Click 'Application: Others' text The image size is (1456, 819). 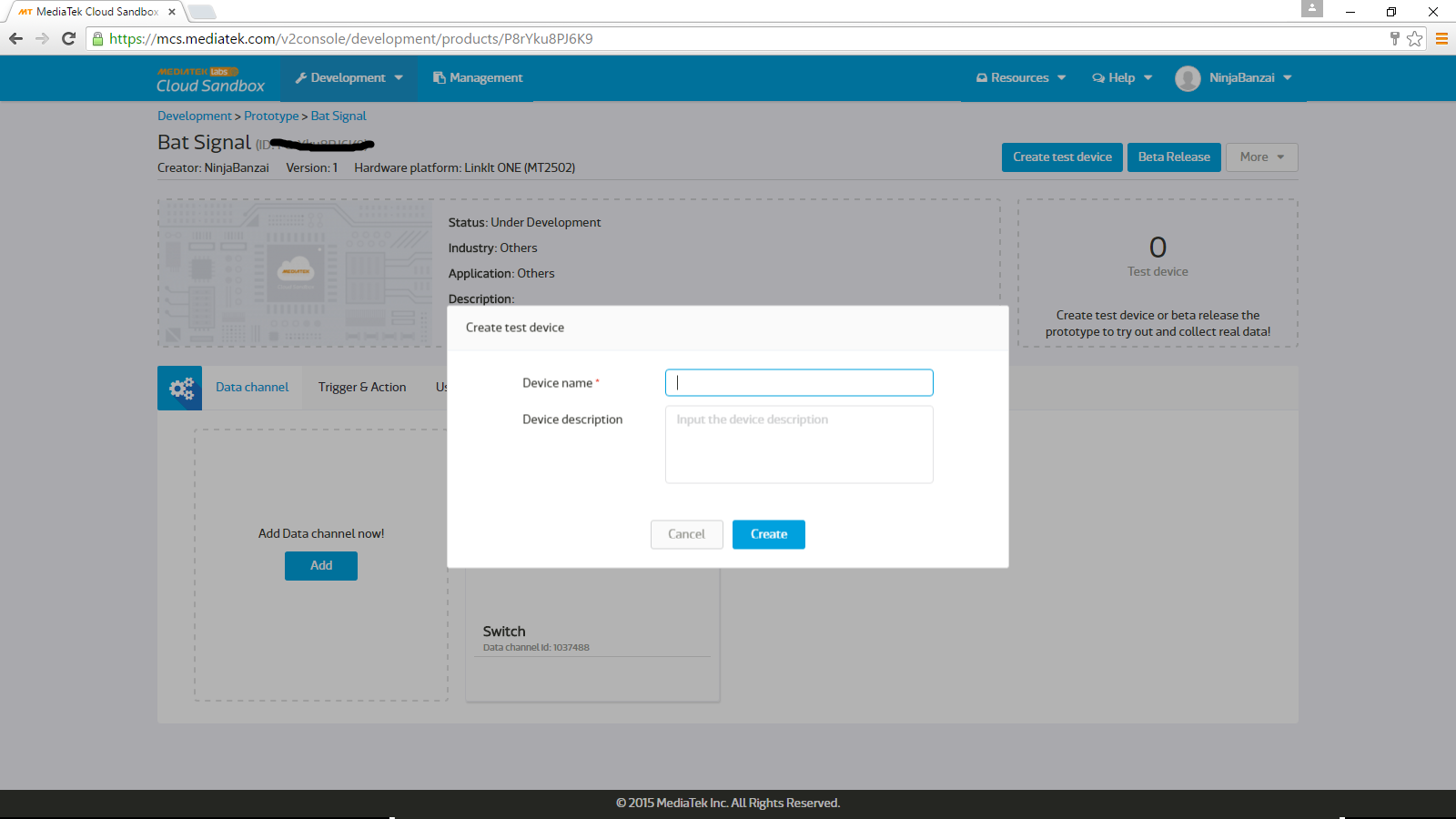[501, 273]
